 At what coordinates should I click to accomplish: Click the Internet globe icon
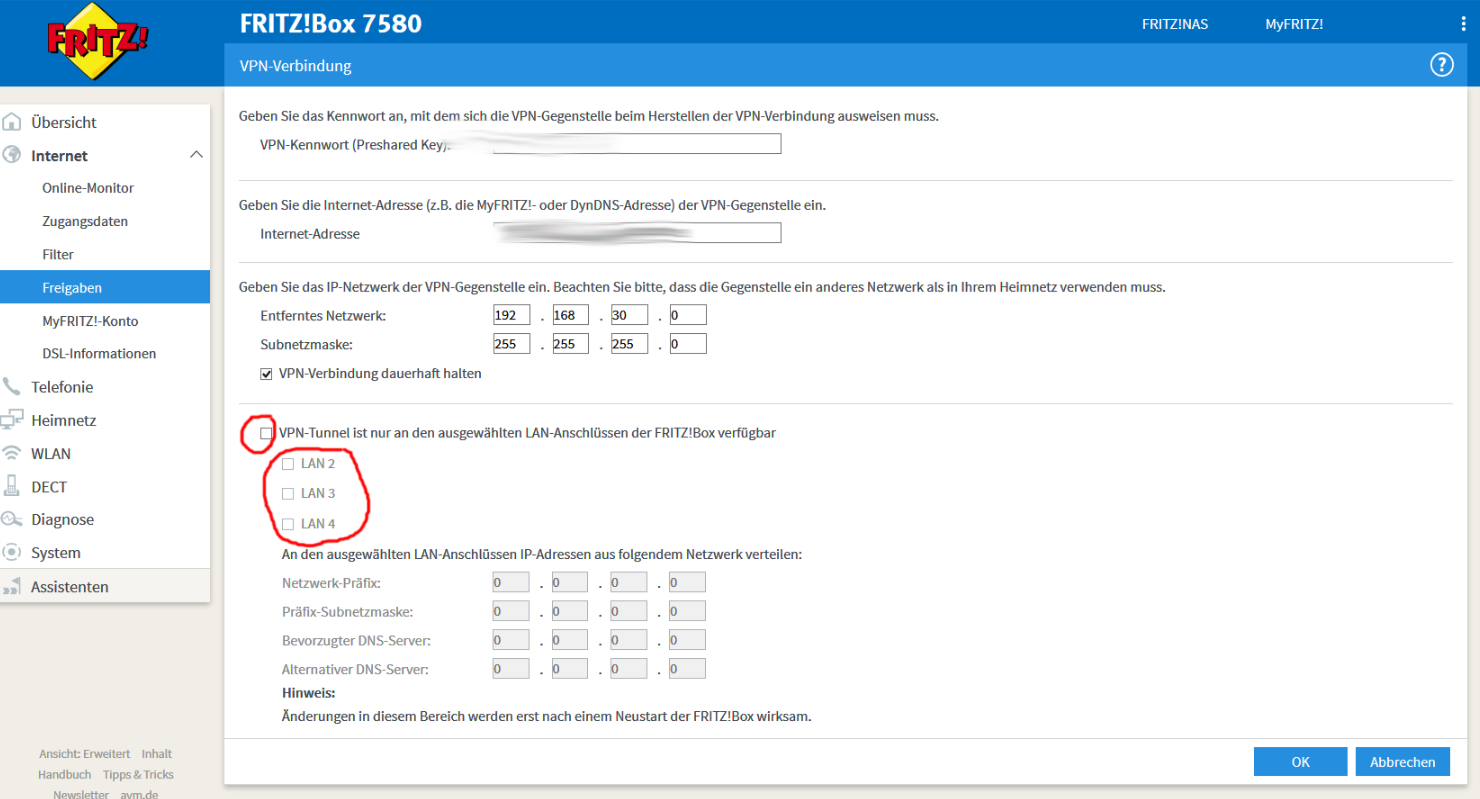click(12, 155)
